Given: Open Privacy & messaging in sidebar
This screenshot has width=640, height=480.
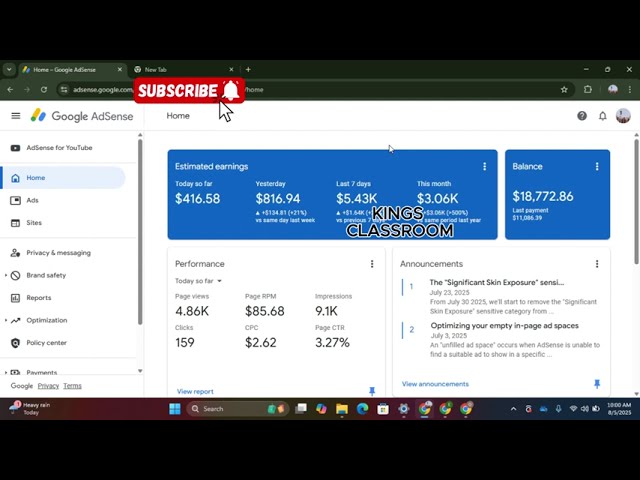Looking at the screenshot, I should click(x=58, y=253).
